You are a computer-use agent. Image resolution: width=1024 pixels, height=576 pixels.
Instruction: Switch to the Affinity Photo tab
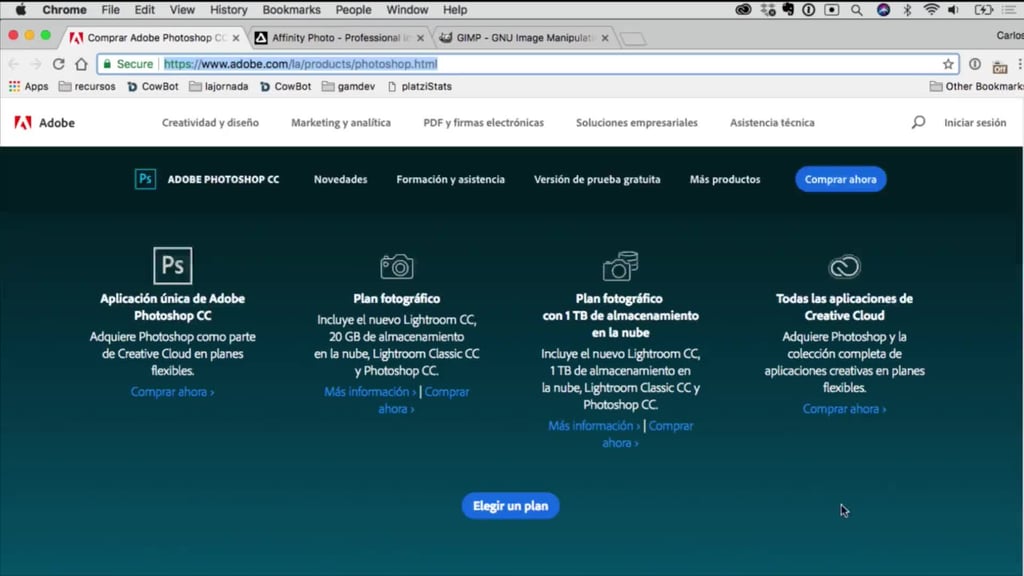point(340,38)
